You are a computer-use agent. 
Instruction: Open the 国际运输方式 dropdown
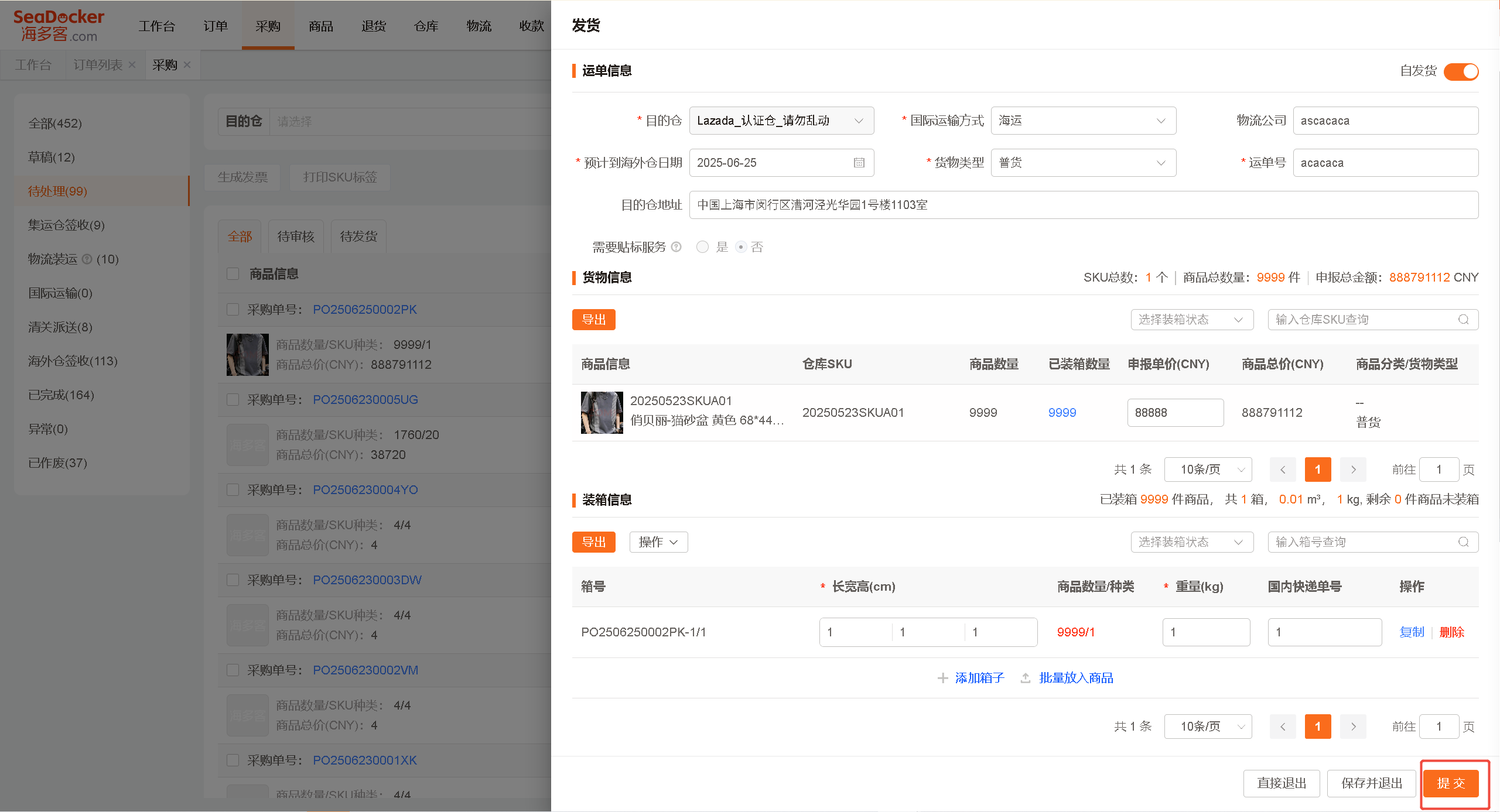1083,121
